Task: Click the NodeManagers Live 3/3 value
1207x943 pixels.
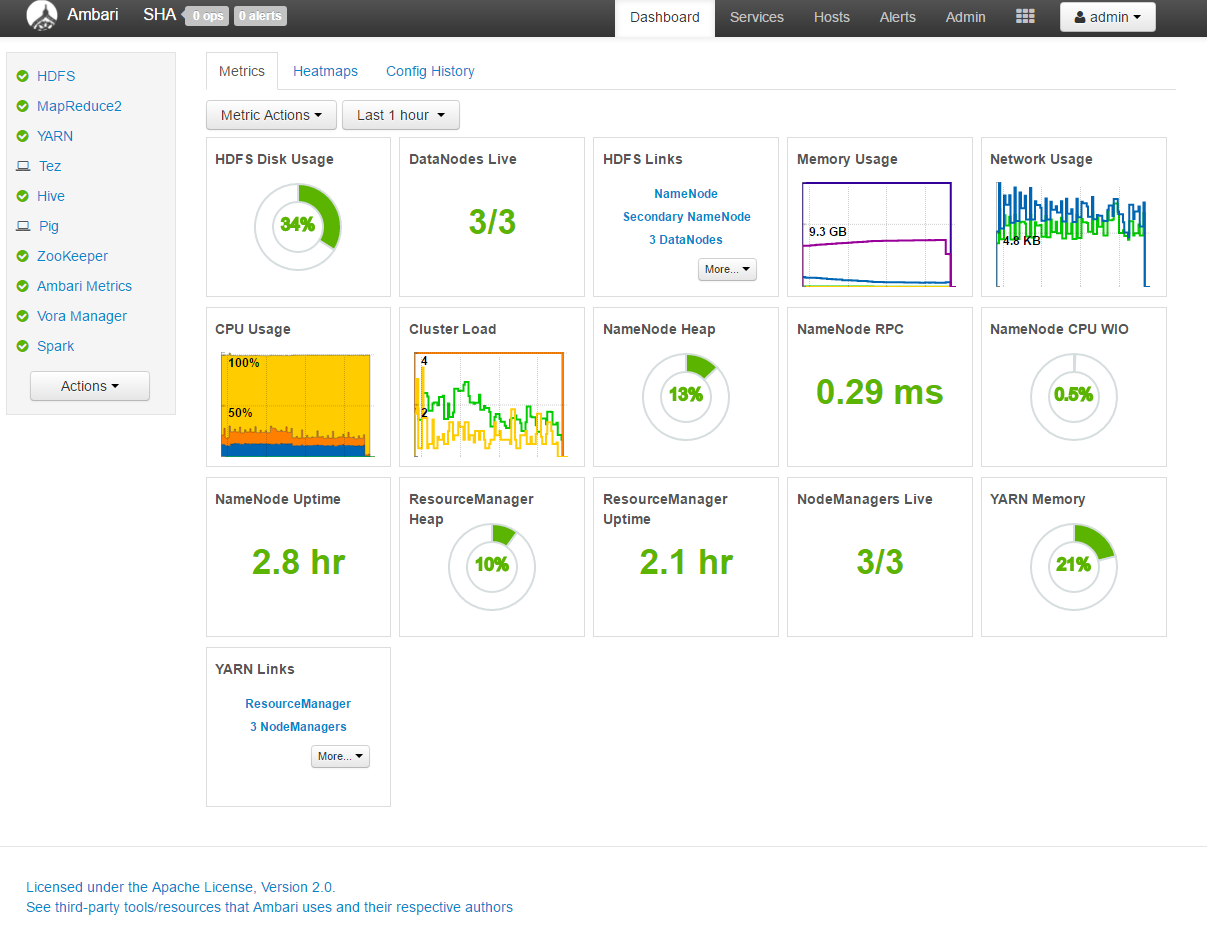Action: [x=880, y=562]
